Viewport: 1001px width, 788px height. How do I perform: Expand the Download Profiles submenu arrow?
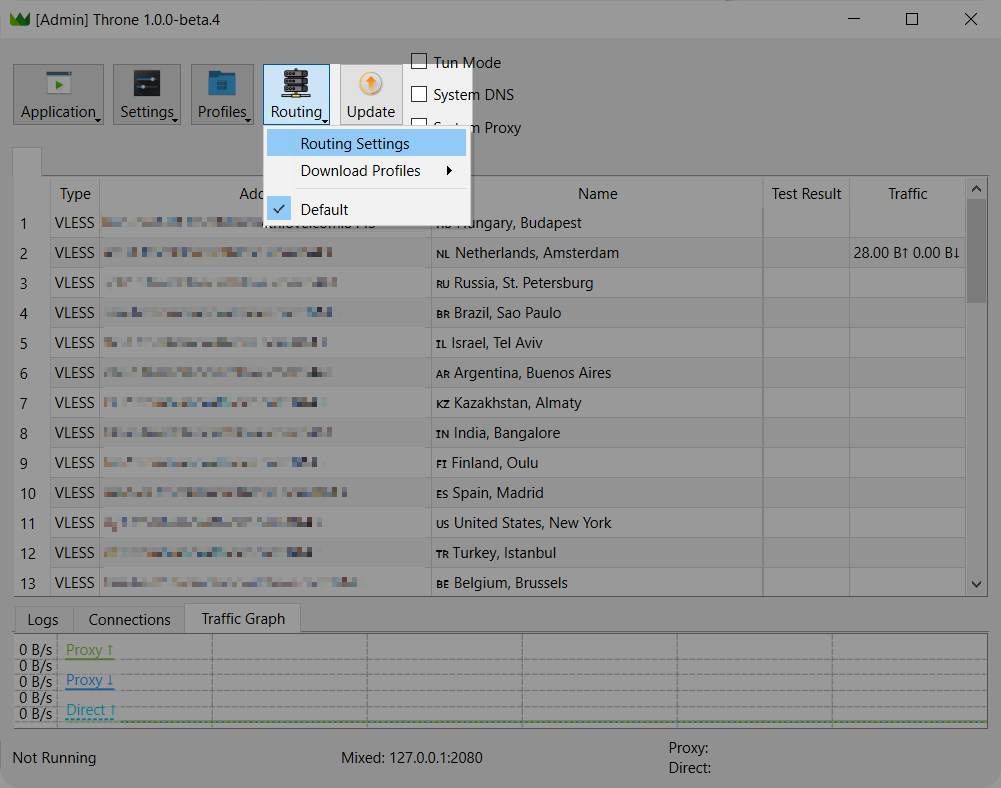pos(449,171)
